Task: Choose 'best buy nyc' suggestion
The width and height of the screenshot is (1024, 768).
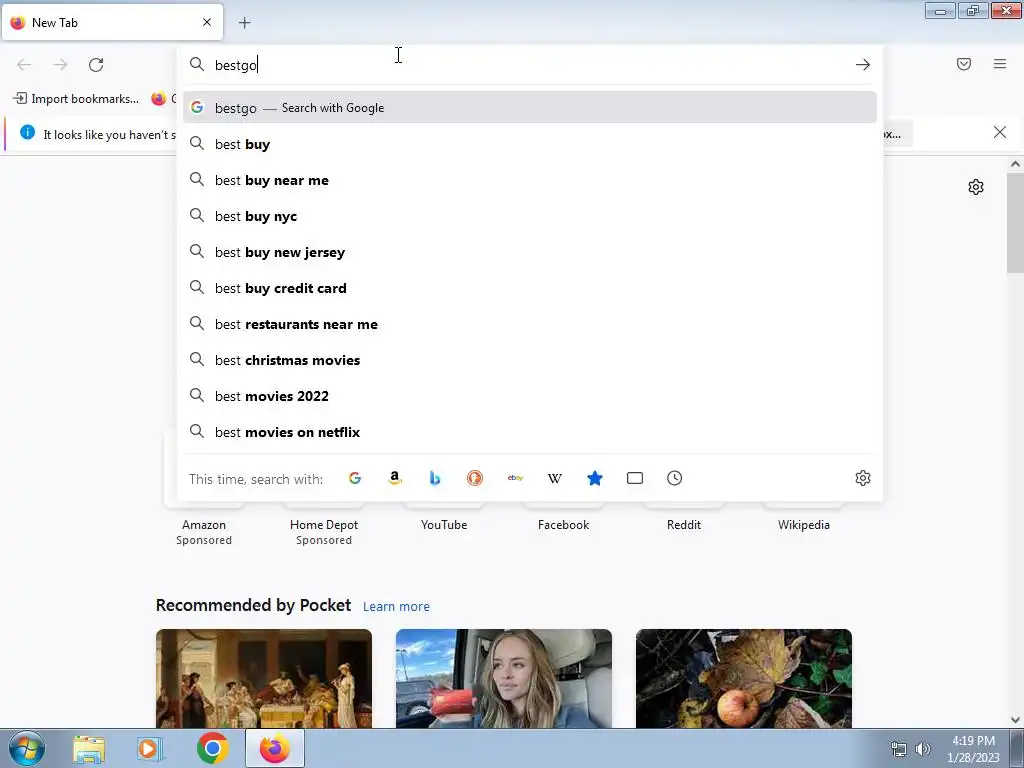Action: point(530,216)
